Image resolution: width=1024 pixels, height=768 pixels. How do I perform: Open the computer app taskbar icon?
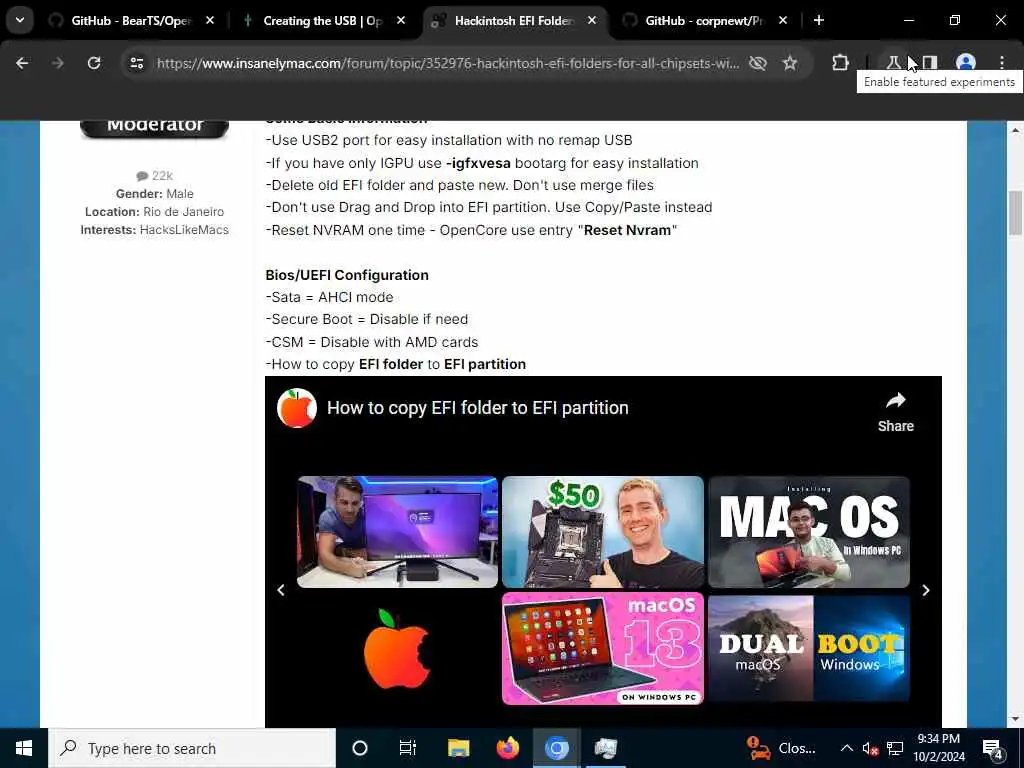coord(605,748)
